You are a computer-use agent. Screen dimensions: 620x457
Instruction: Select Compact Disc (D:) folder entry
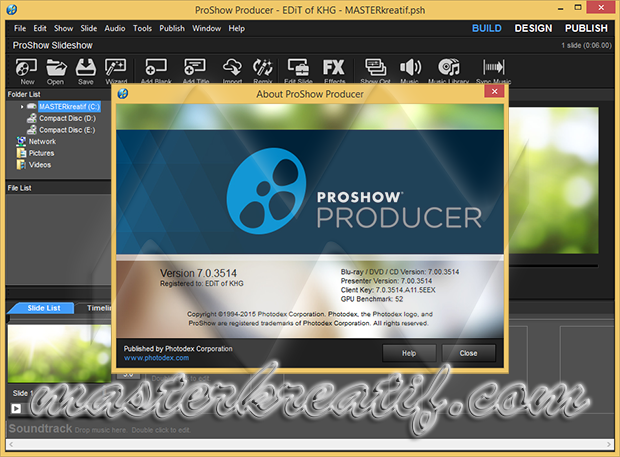point(67,118)
